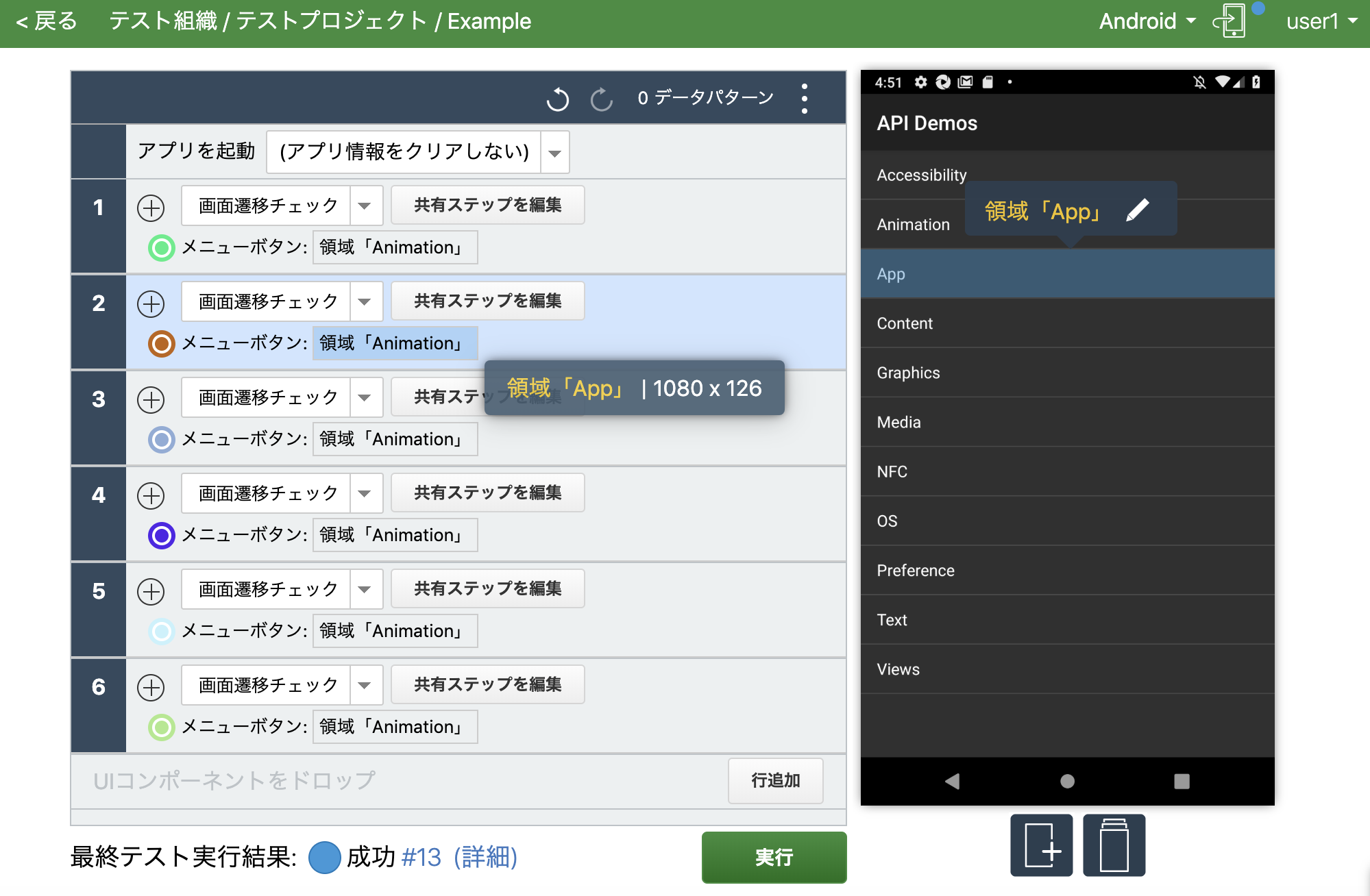Click the green 実行 run button
This screenshot has width=1370, height=896.
tap(774, 858)
